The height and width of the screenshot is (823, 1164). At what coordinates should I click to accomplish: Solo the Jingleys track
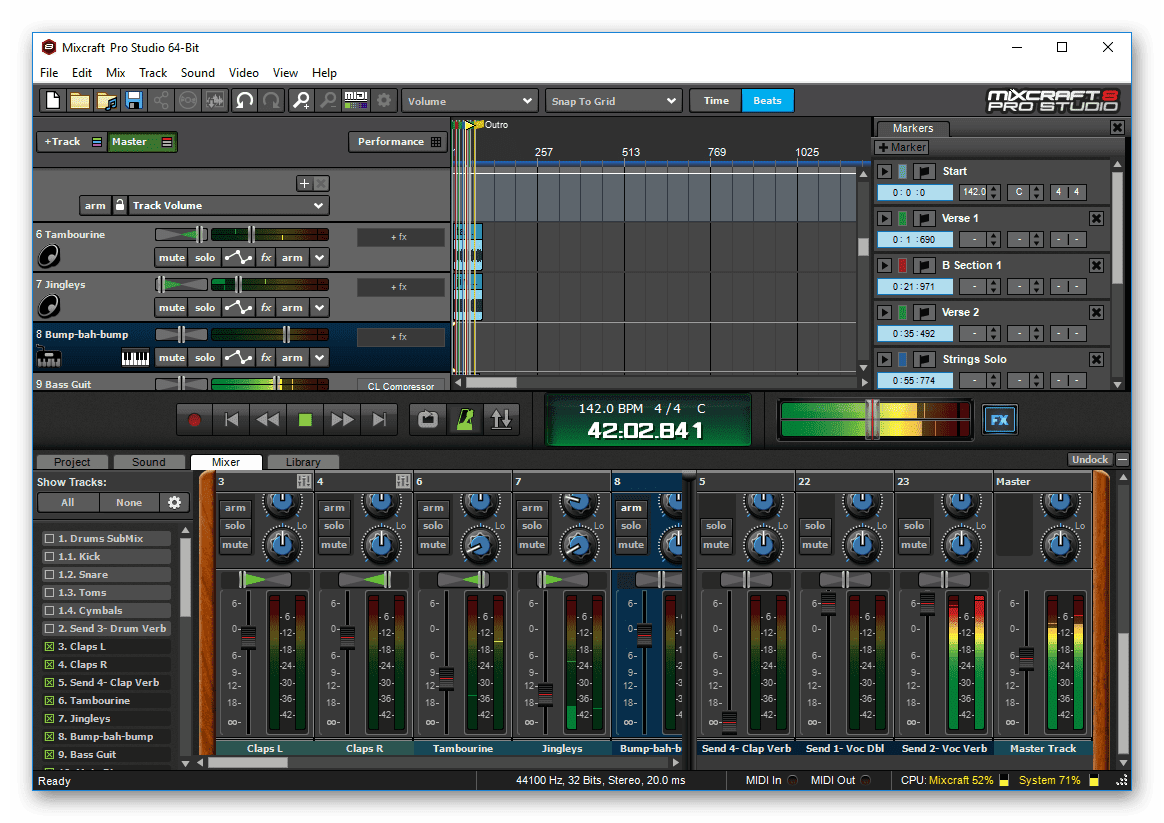click(x=205, y=307)
